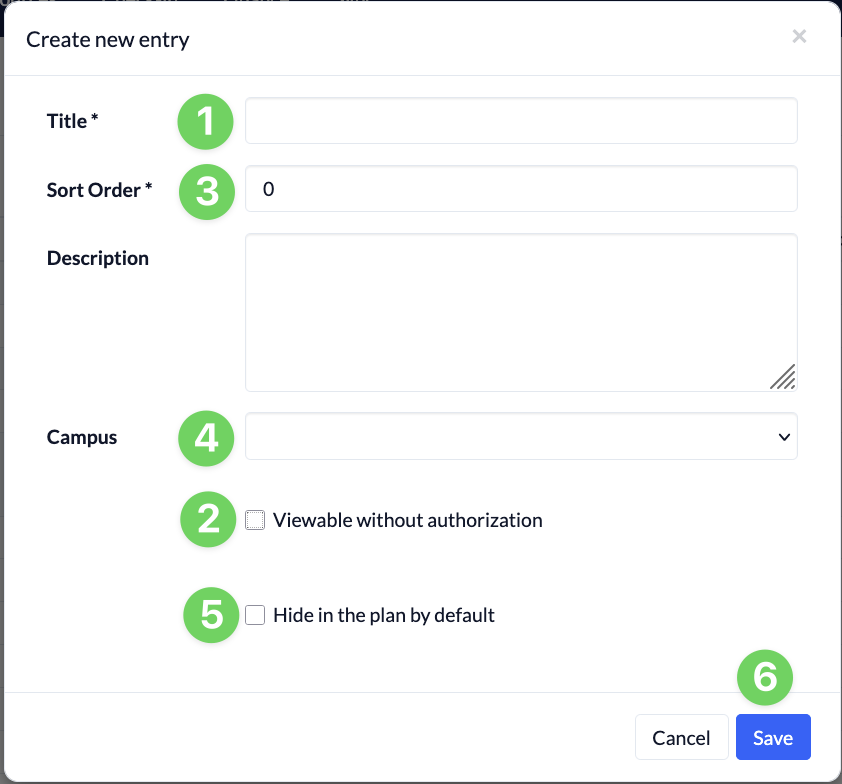Grab the Description textarea resize handle
Viewport: 842px width, 784px height.
(783, 377)
